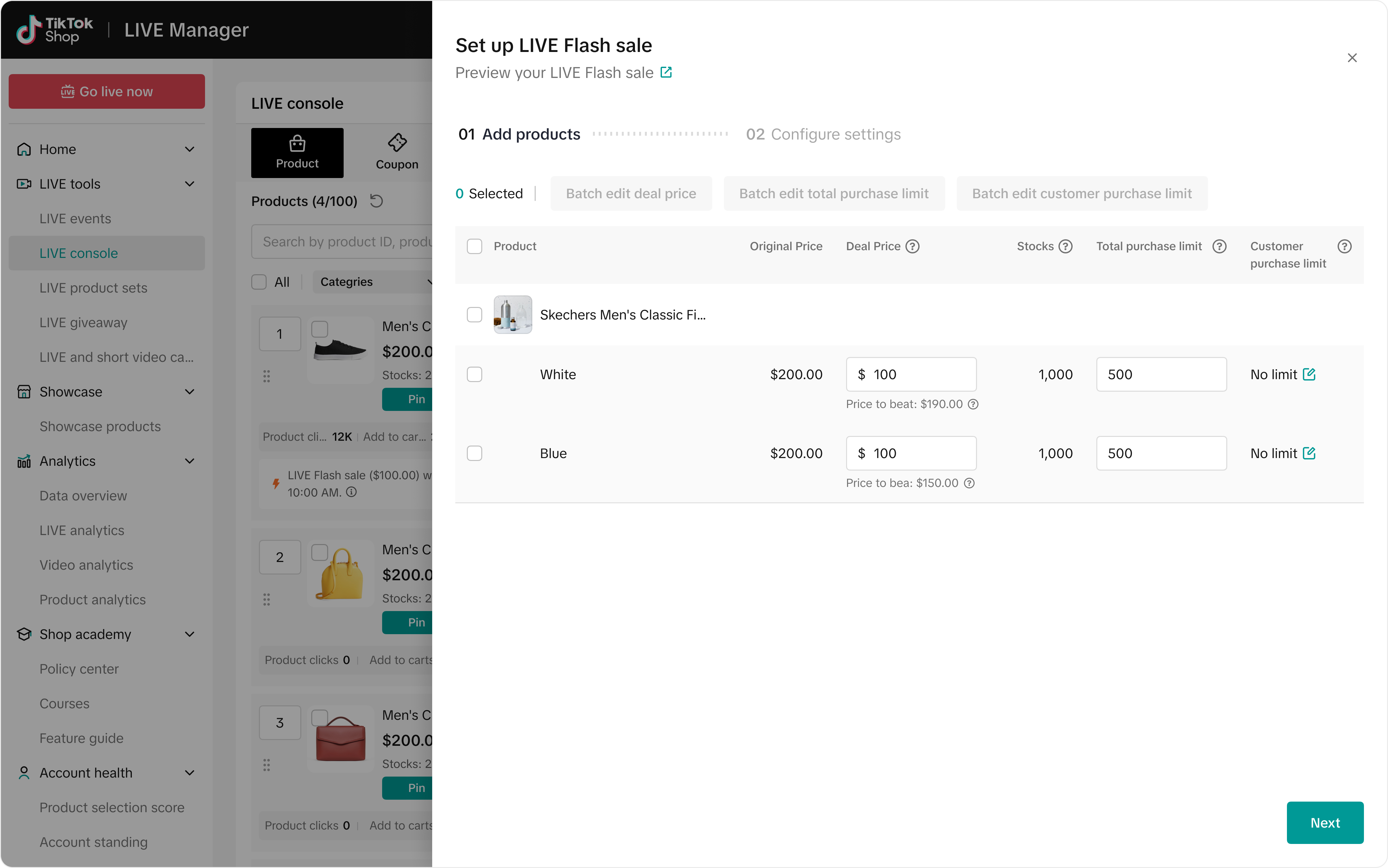
Task: Click the Deal Price help icon
Action: 912,246
